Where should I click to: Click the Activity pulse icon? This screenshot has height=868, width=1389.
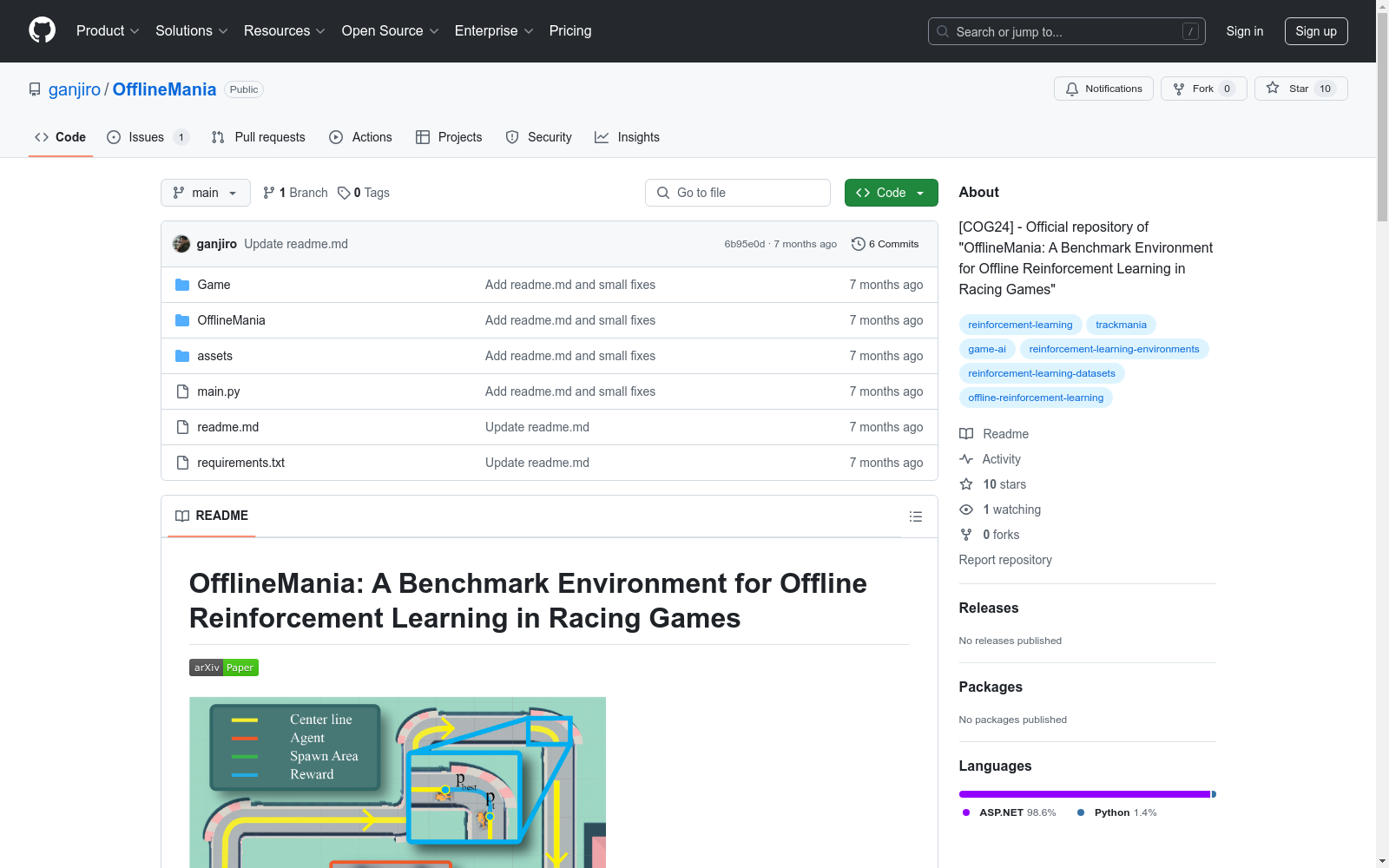[966, 459]
